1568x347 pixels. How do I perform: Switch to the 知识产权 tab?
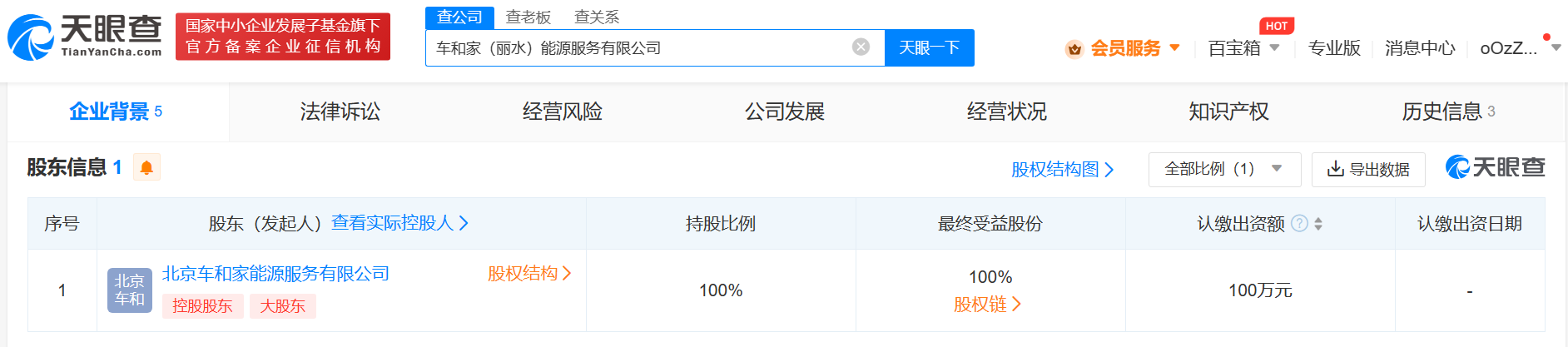[x=1228, y=112]
